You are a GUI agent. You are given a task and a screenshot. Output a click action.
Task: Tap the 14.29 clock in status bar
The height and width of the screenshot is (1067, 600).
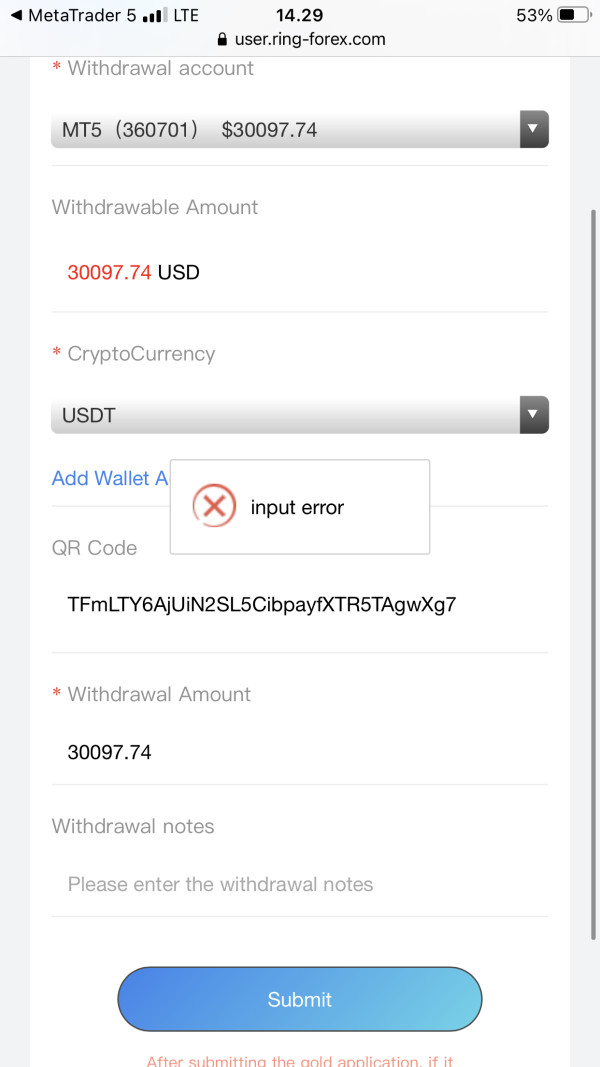[299, 15]
